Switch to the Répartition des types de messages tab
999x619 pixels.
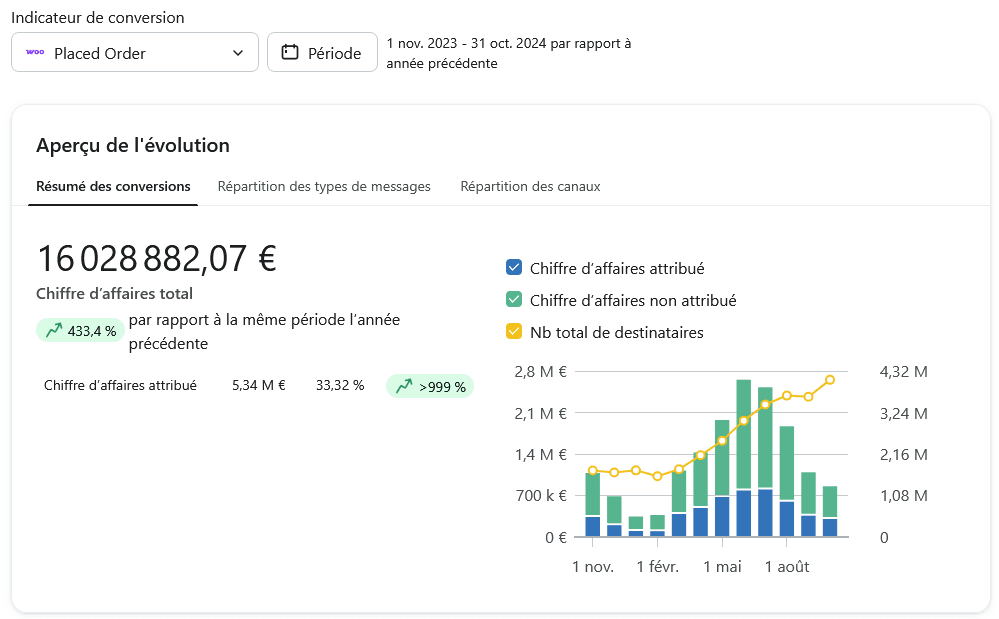tap(324, 186)
